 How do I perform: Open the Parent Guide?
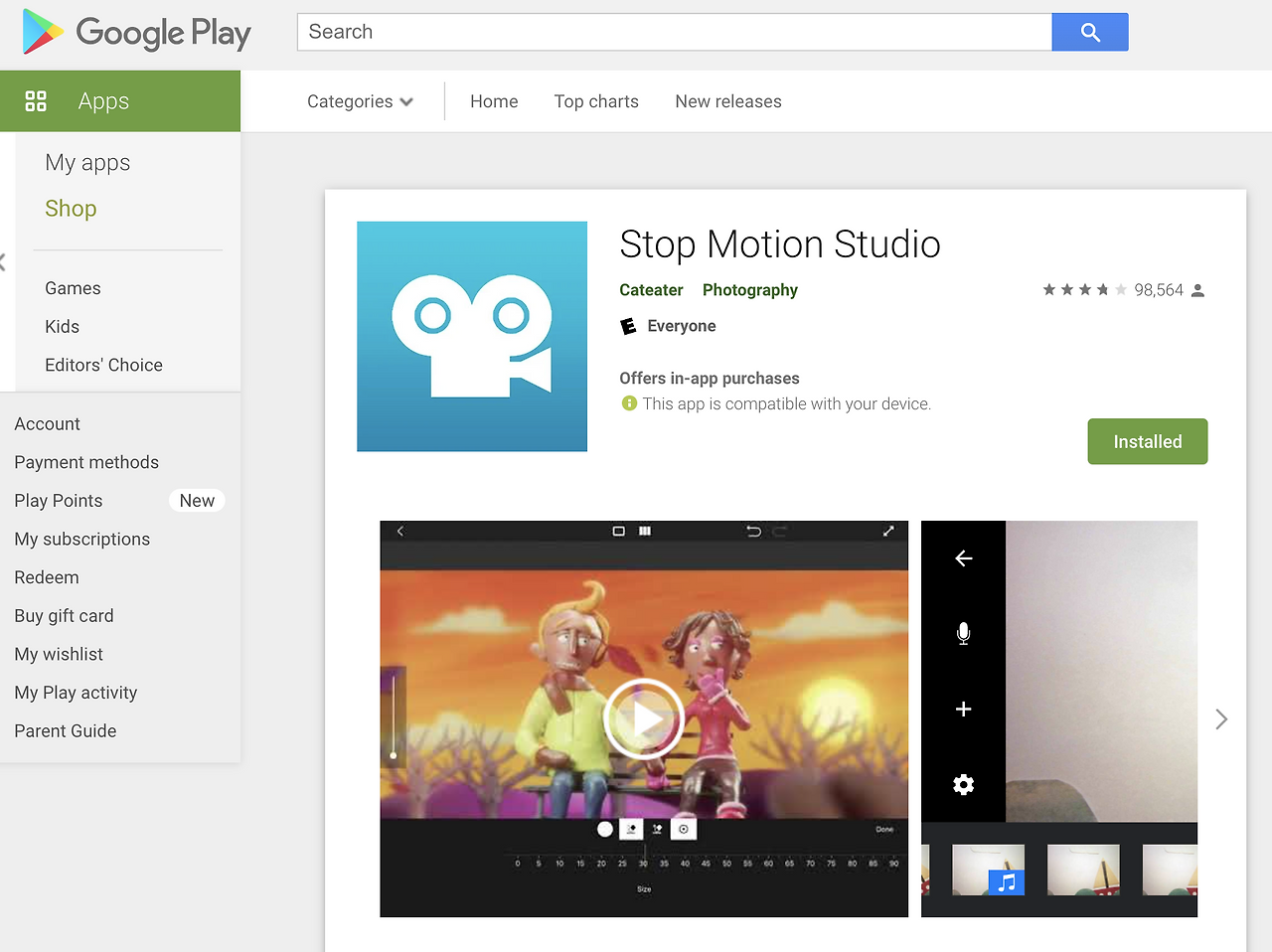[66, 730]
